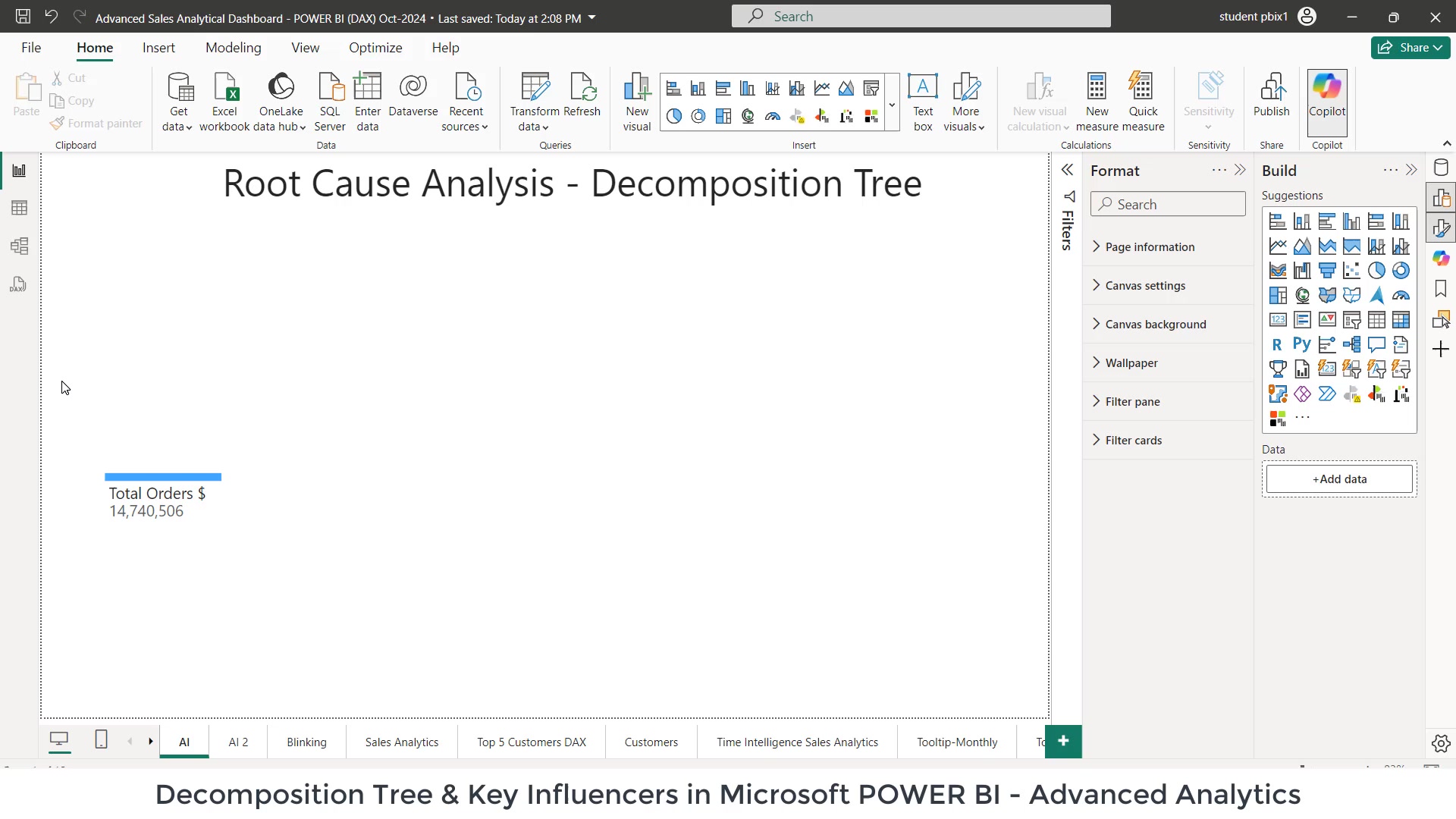The image size is (1456, 819).
Task: Click +Add data button
Action: pos(1339,479)
